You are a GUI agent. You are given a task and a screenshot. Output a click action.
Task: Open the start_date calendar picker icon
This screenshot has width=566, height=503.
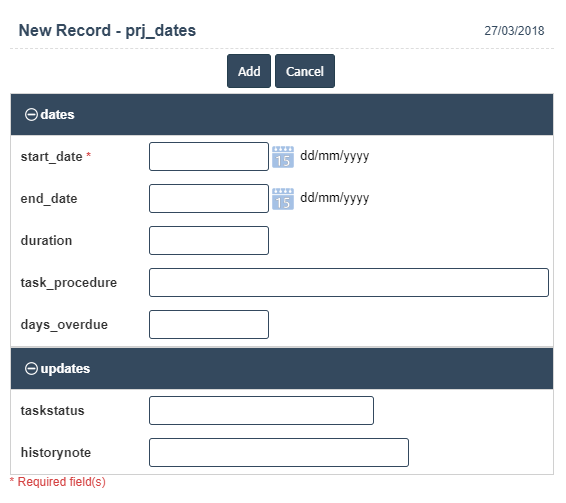click(283, 157)
